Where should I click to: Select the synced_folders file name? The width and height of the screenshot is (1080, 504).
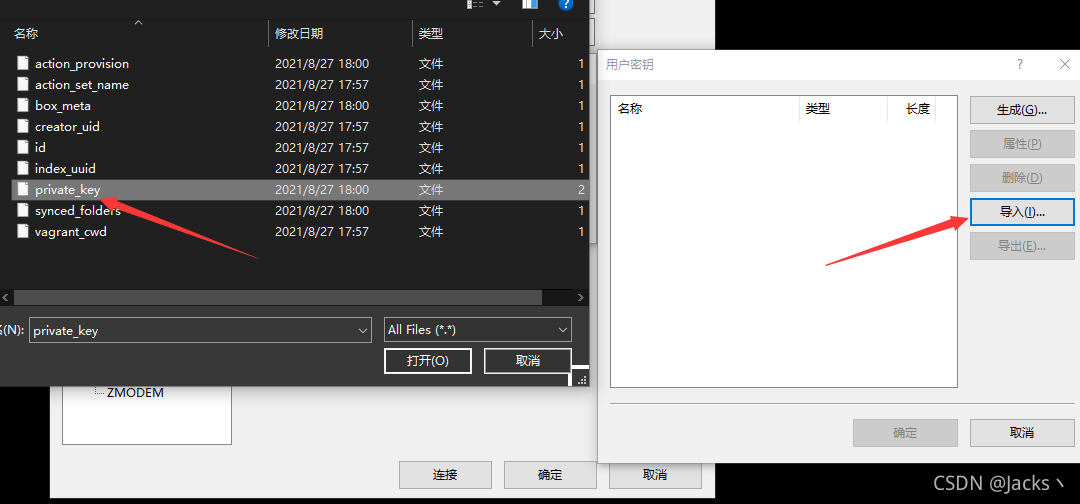tap(78, 211)
